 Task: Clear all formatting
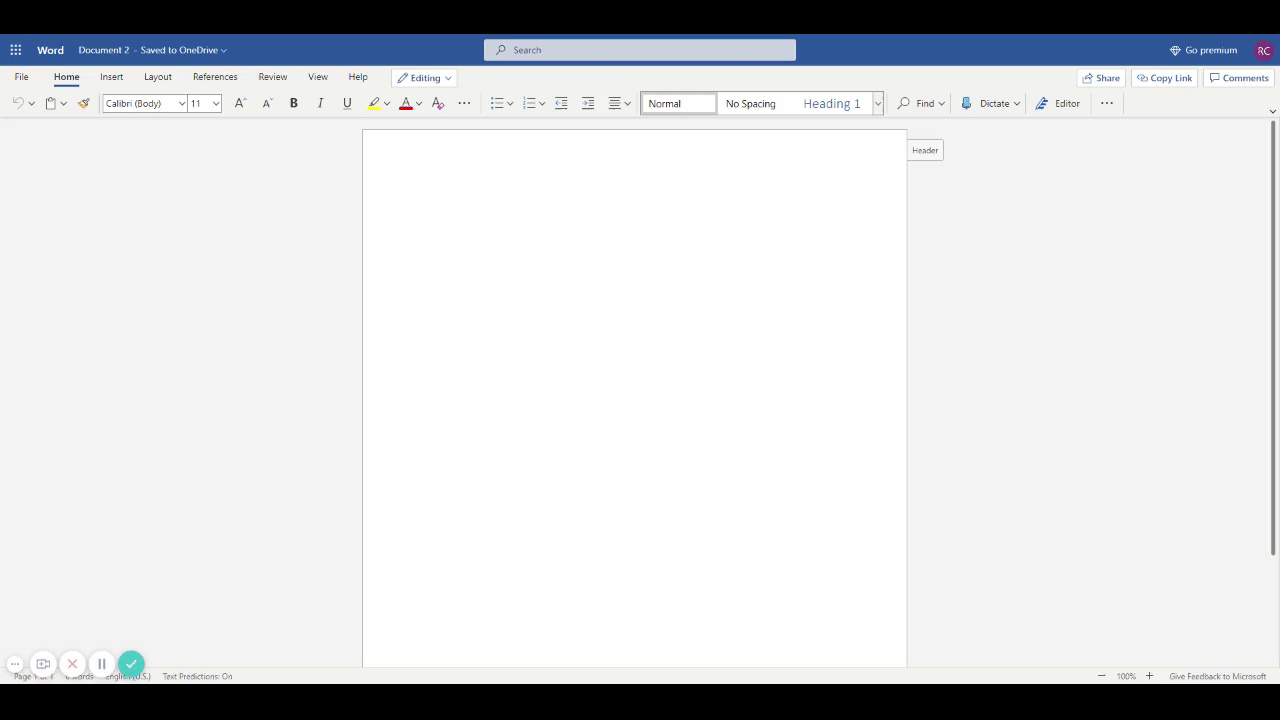[437, 103]
